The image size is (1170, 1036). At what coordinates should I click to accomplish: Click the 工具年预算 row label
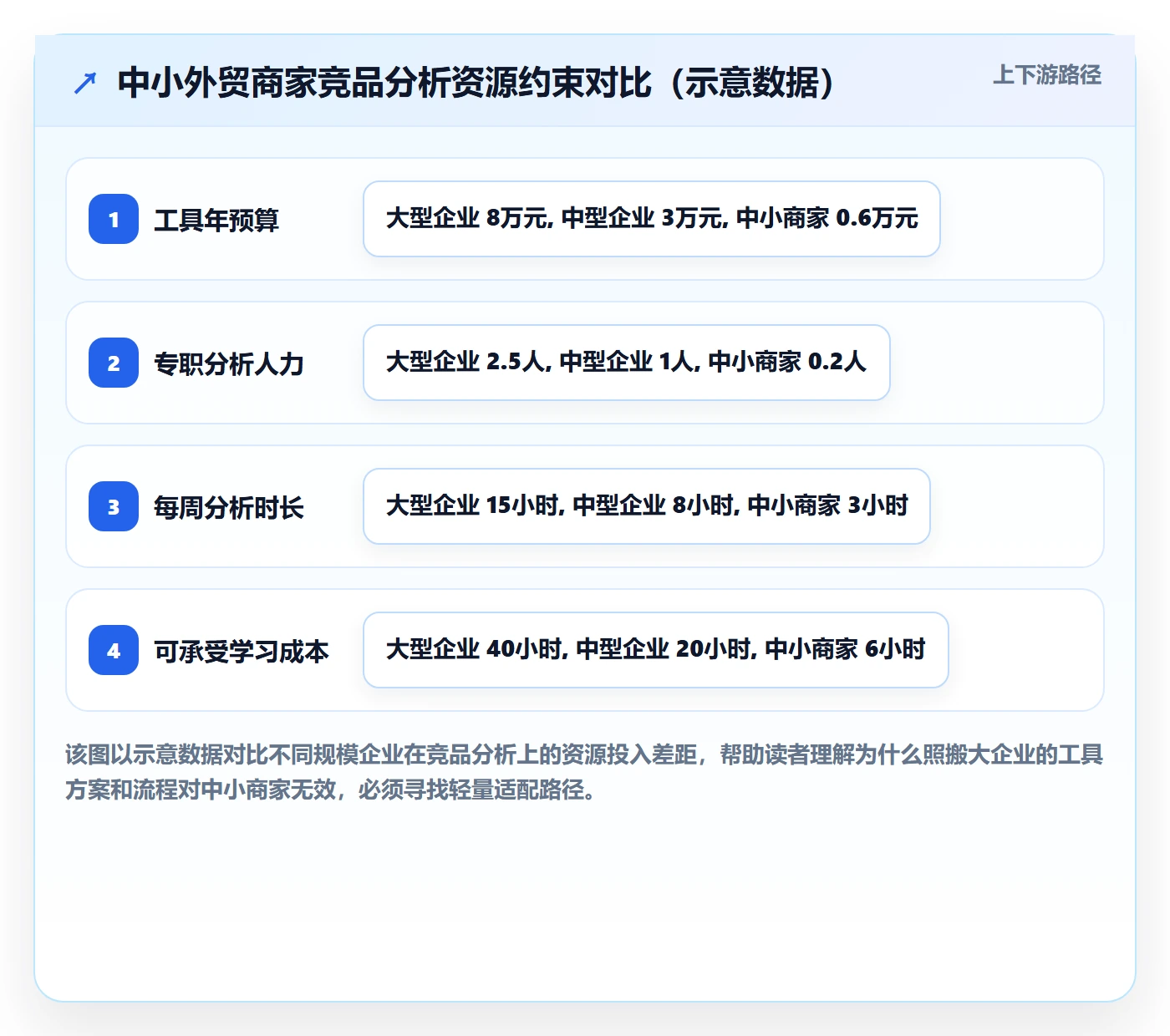coord(216,221)
